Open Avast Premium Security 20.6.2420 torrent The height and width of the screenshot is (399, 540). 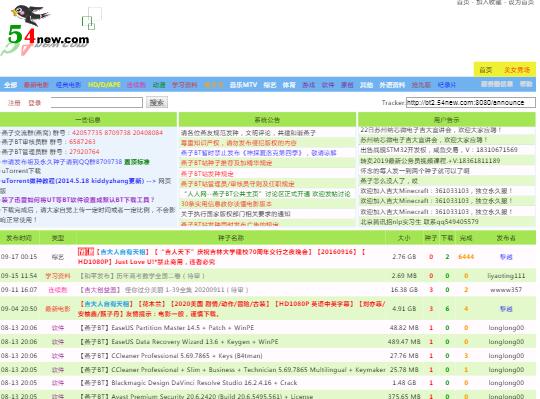tap(196, 396)
